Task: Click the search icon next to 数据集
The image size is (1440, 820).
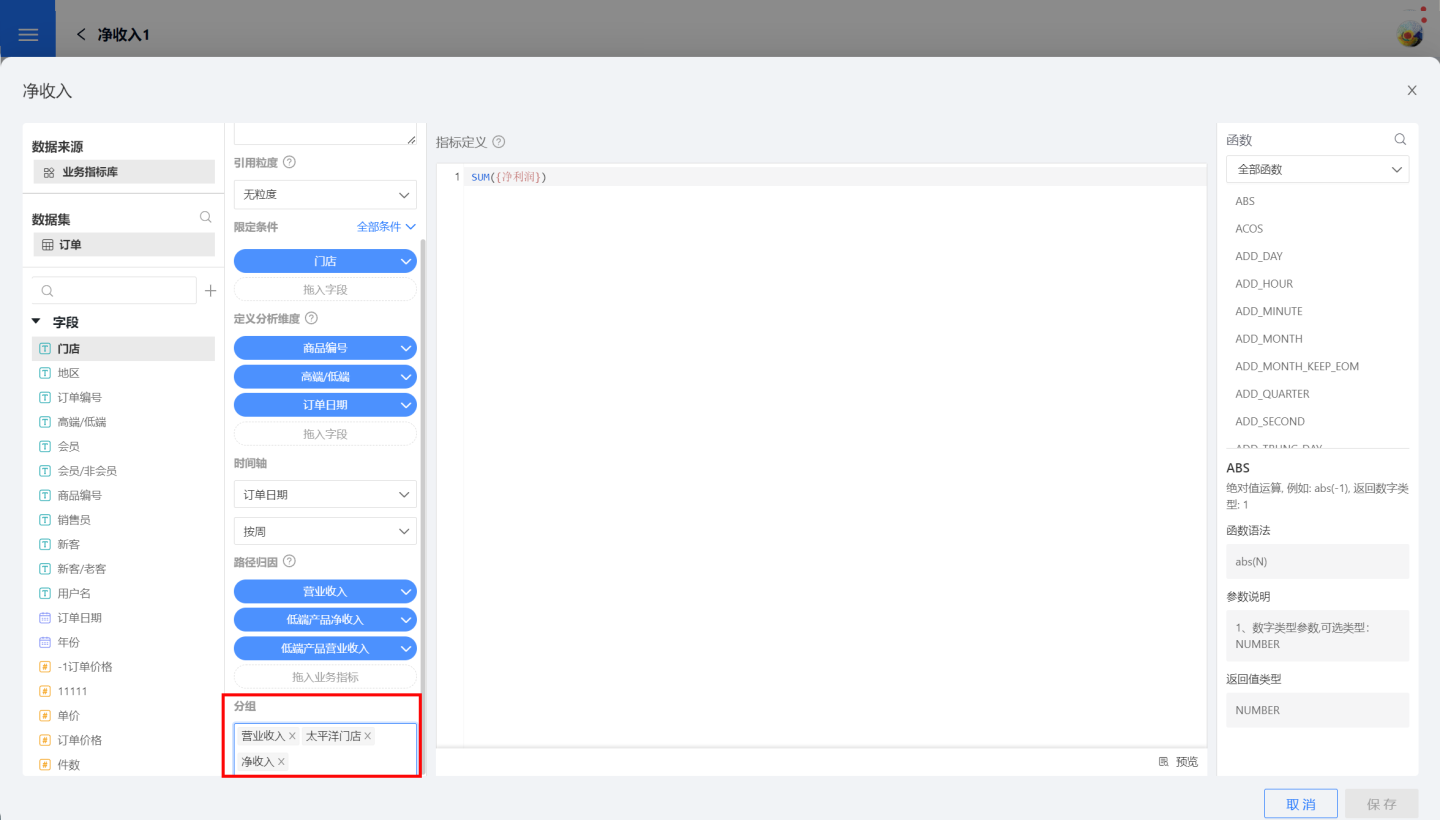Action: pyautogui.click(x=205, y=217)
